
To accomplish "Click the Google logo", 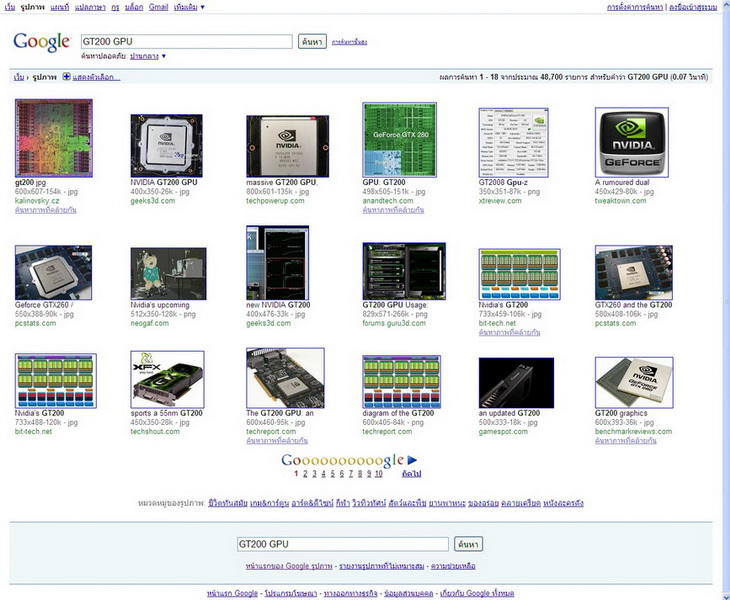I will (42, 42).
